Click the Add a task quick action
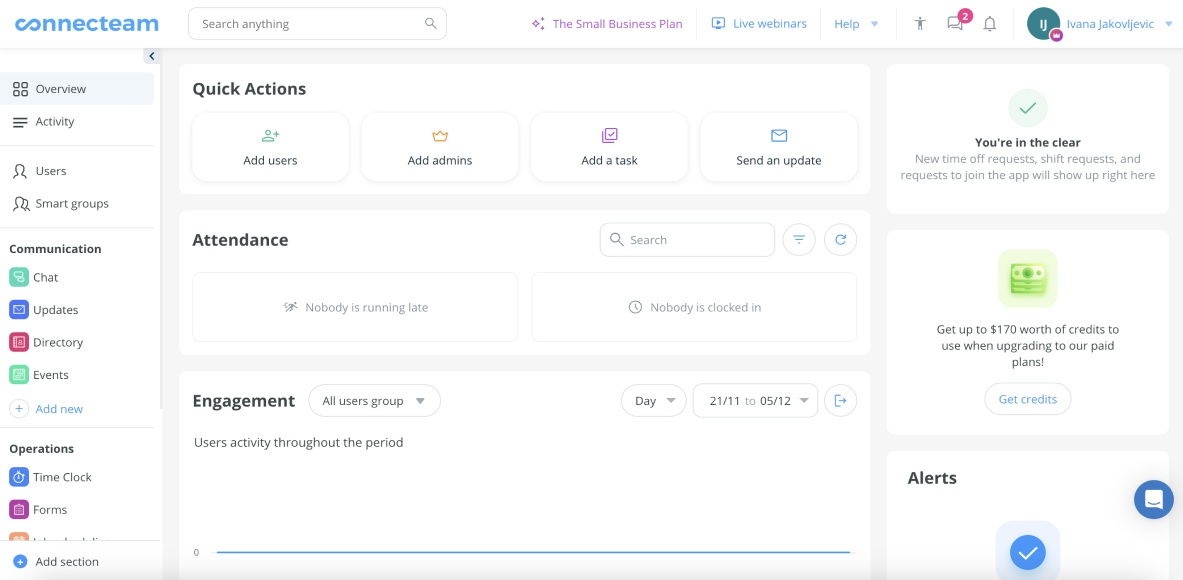 coord(610,147)
